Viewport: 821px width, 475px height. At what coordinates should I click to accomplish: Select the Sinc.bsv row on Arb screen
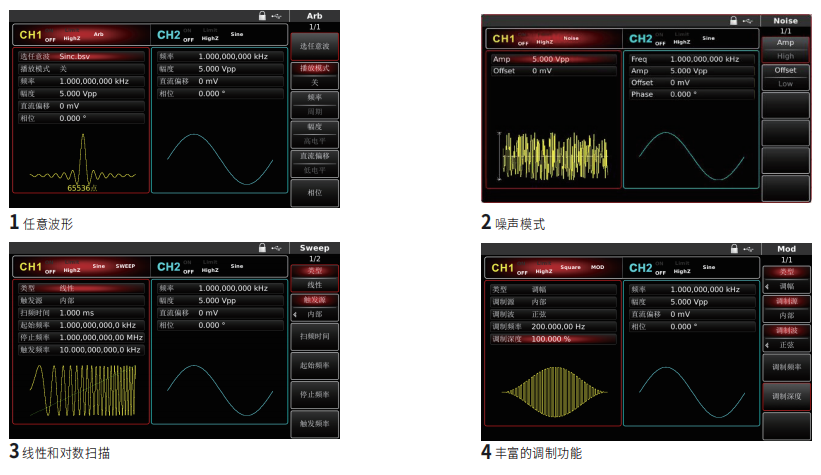tap(82, 57)
